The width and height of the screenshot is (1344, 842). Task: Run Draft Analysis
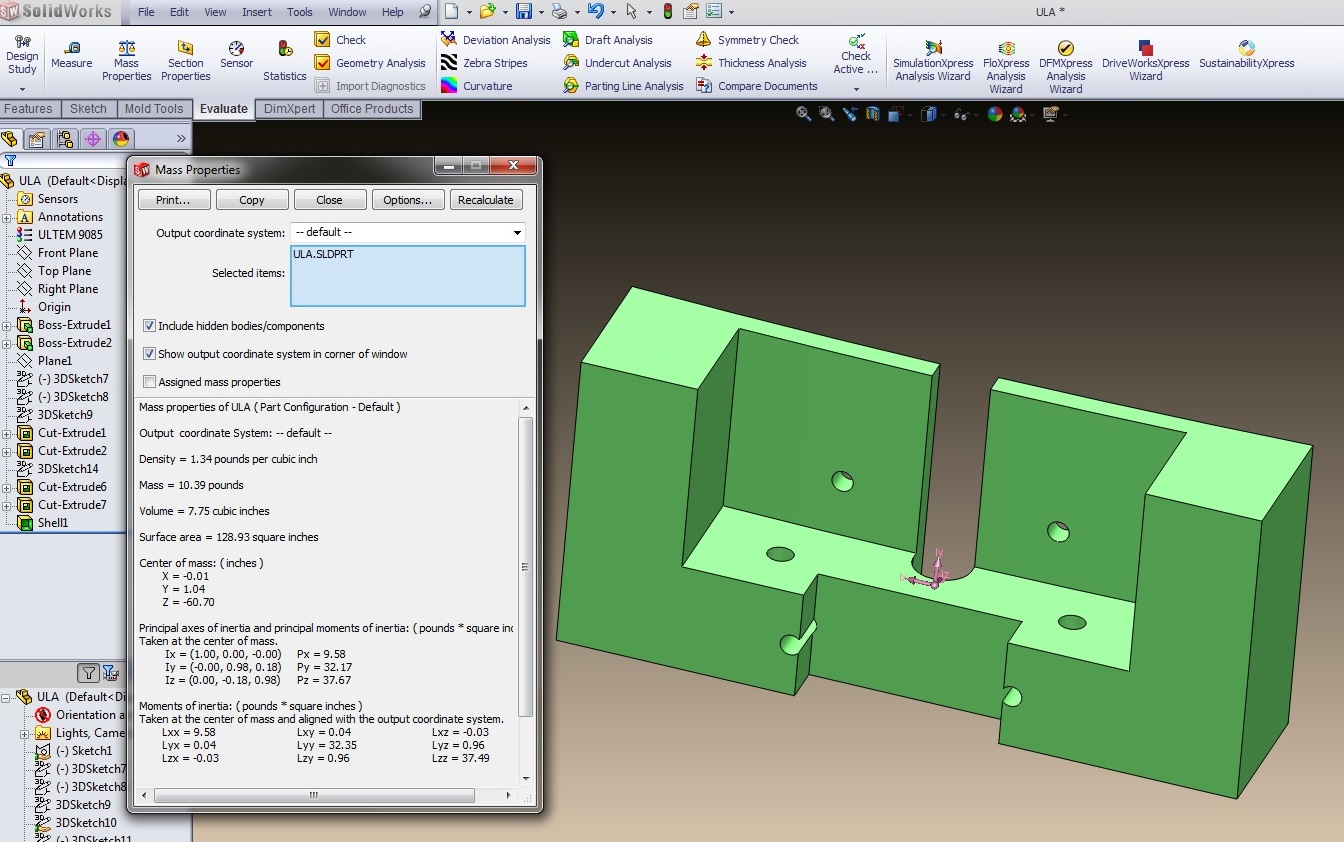point(608,40)
